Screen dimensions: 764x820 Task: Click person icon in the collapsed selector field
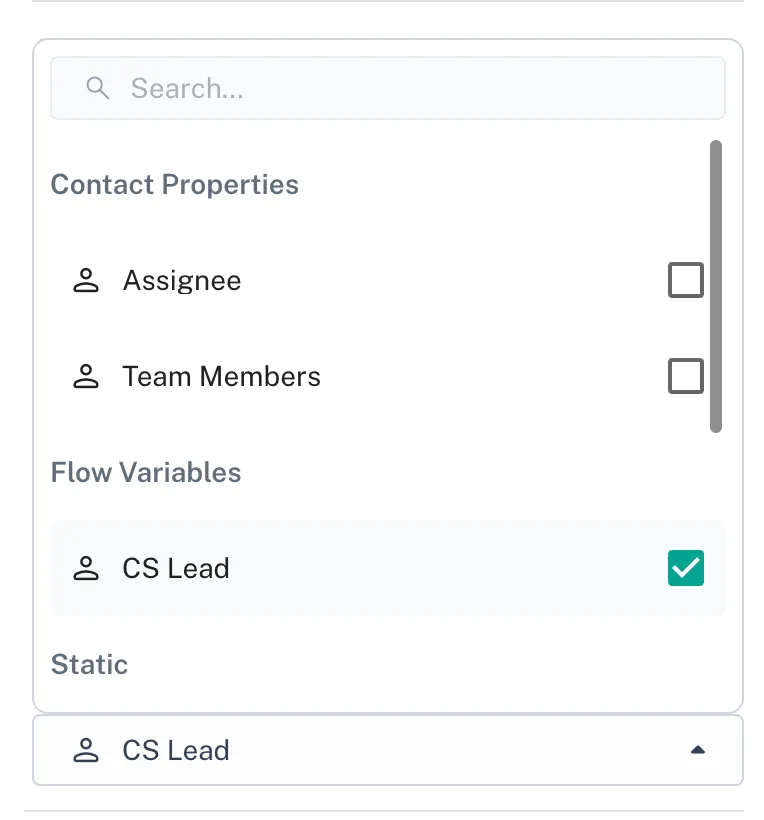(x=87, y=751)
